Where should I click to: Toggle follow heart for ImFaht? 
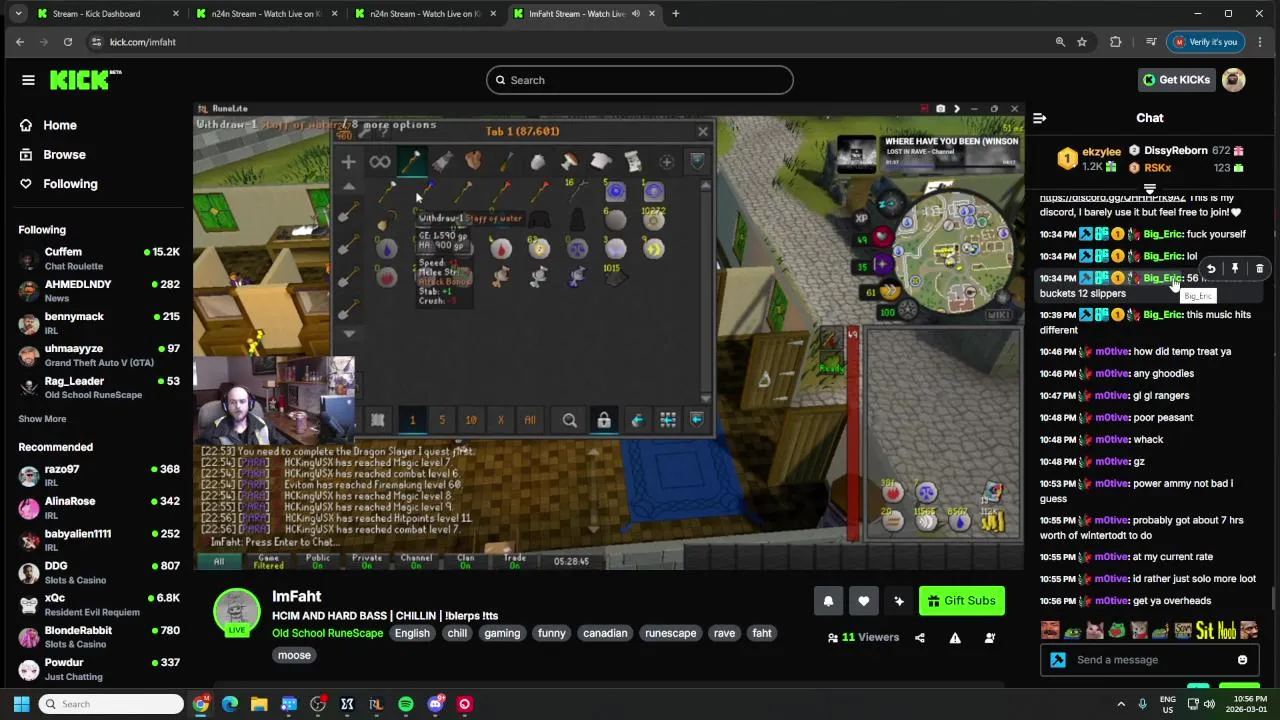(864, 601)
